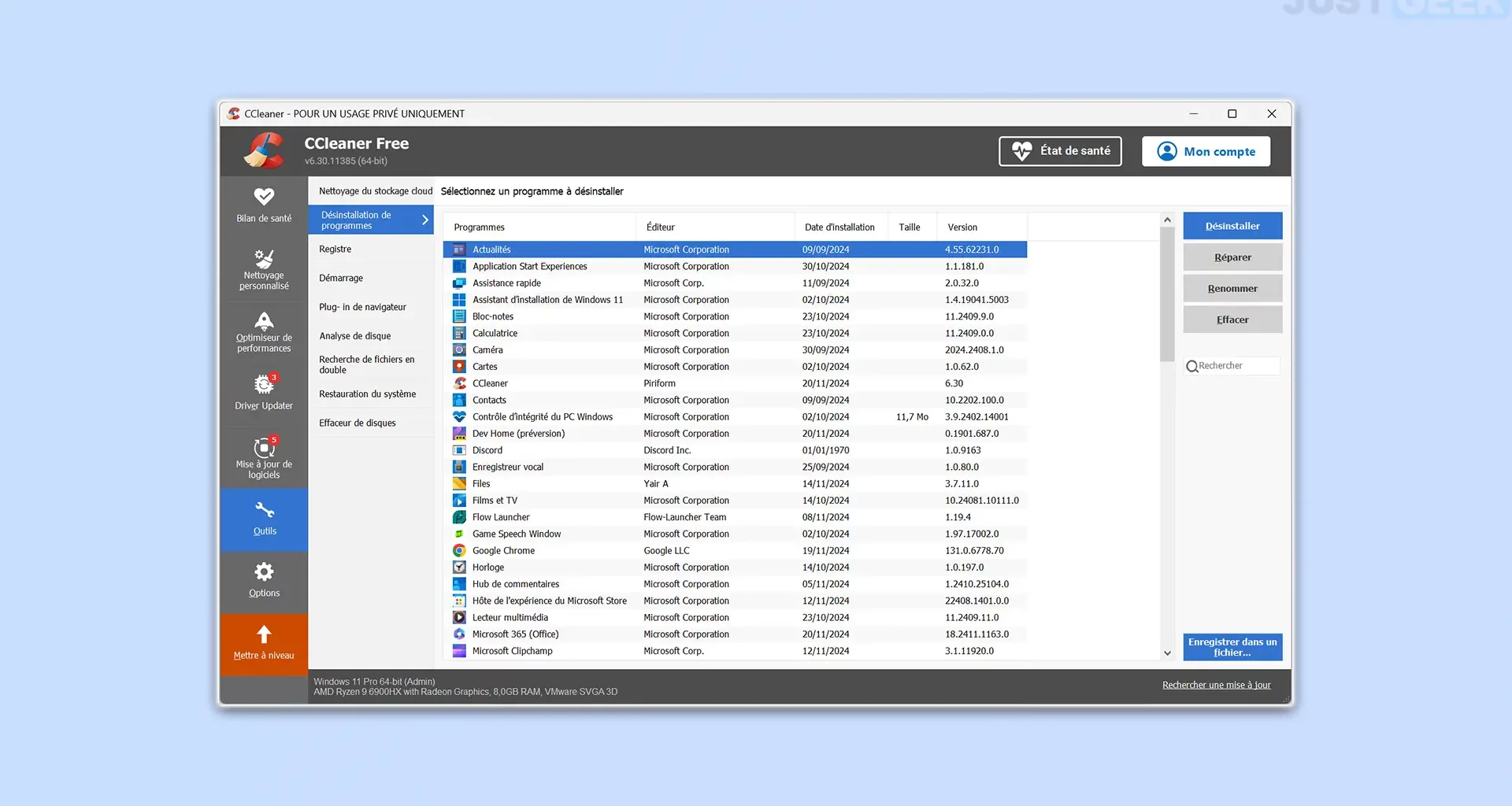Select Assistant d'installation de Windows 11 row
The width and height of the screenshot is (1512, 806).
pyautogui.click(x=736, y=300)
